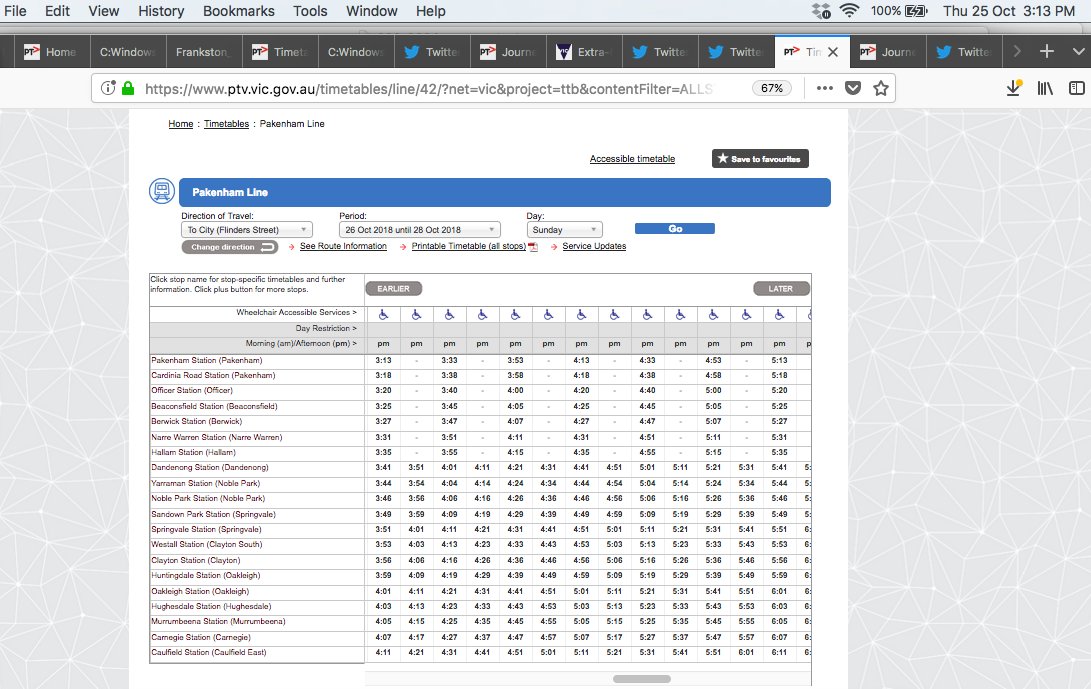The image size is (1091, 689).
Task: Open Officer Station (Officer) stop timetable
Action: 191,390
